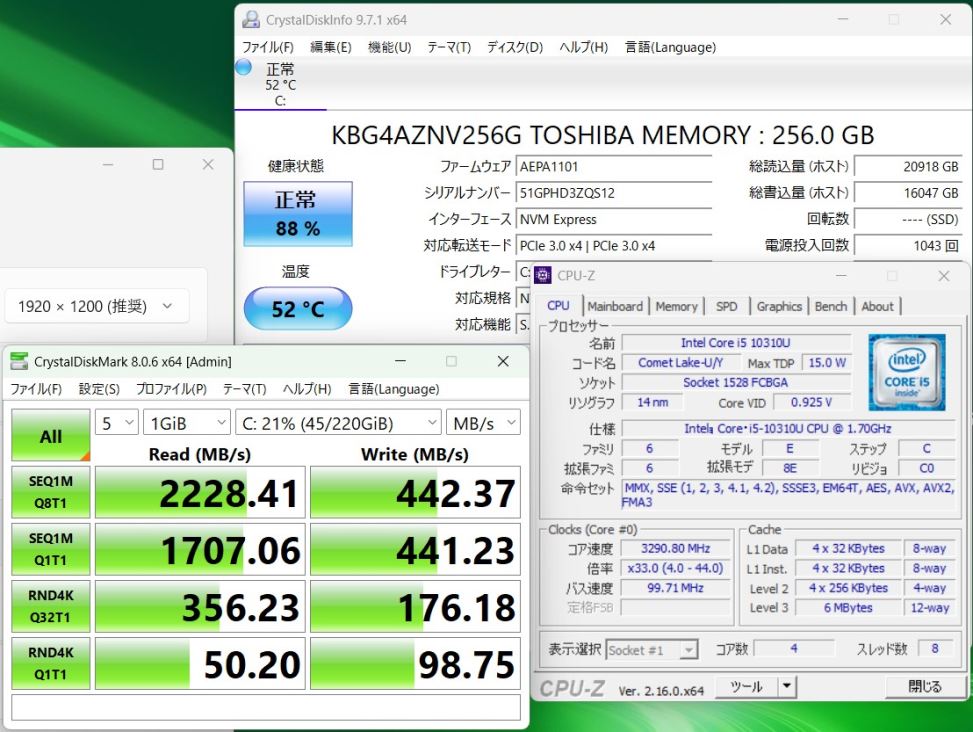
Task: Switch to the About tab in CPU-Z
Action: [x=877, y=306]
